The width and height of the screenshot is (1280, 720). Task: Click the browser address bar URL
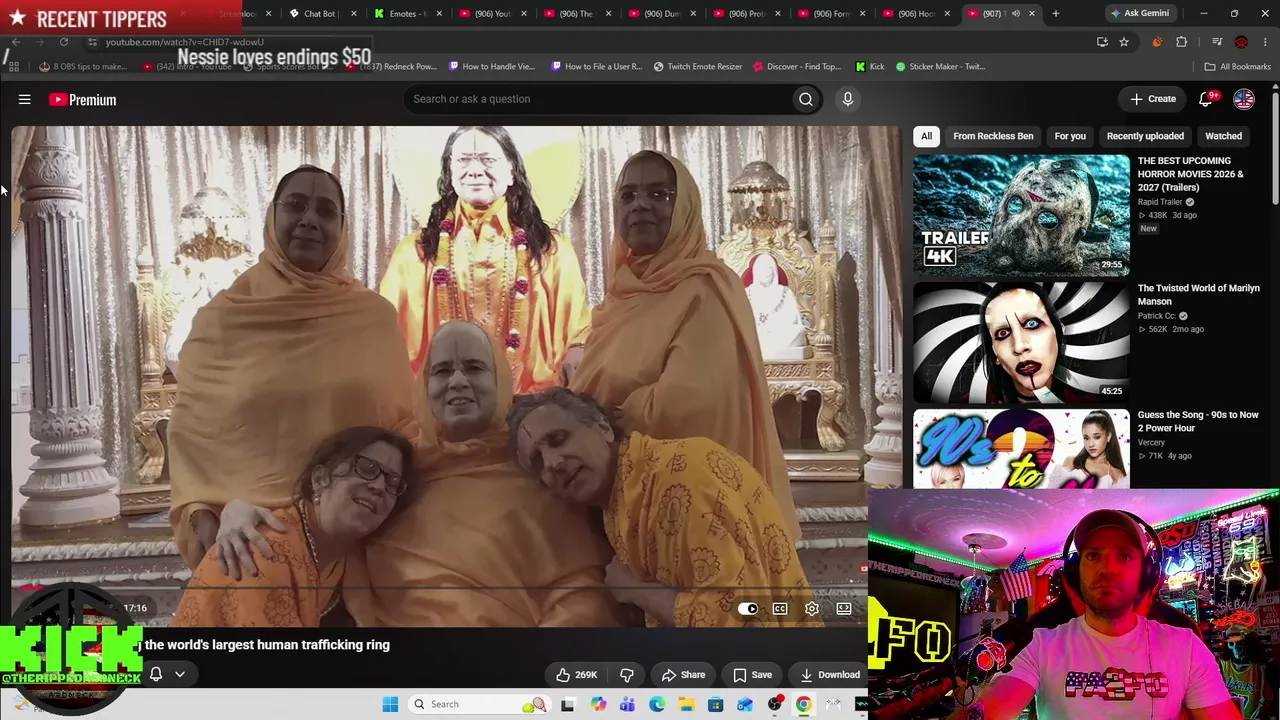[185, 42]
